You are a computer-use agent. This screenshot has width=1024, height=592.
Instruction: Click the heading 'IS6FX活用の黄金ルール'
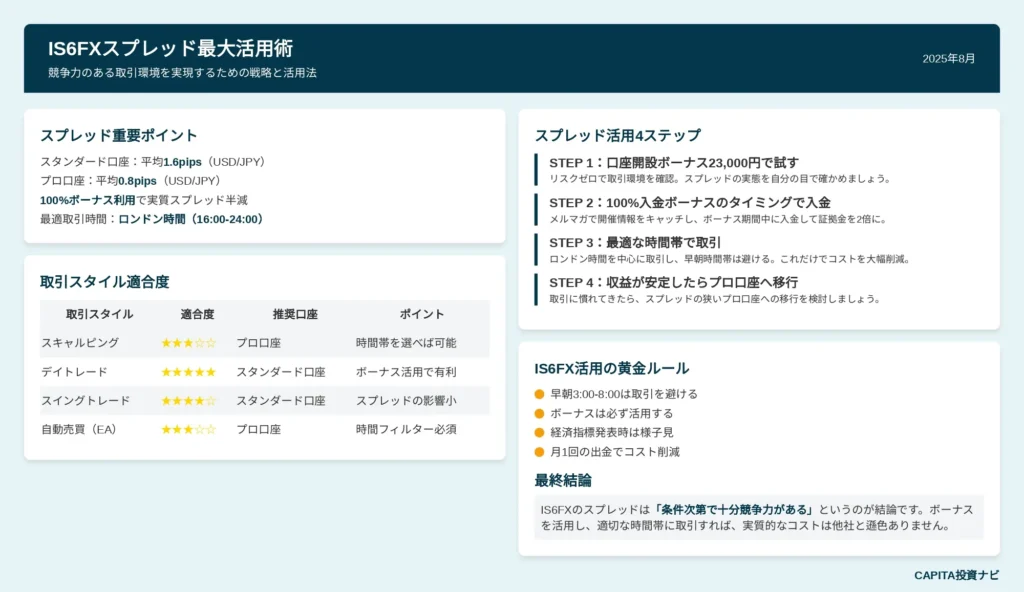coord(611,369)
